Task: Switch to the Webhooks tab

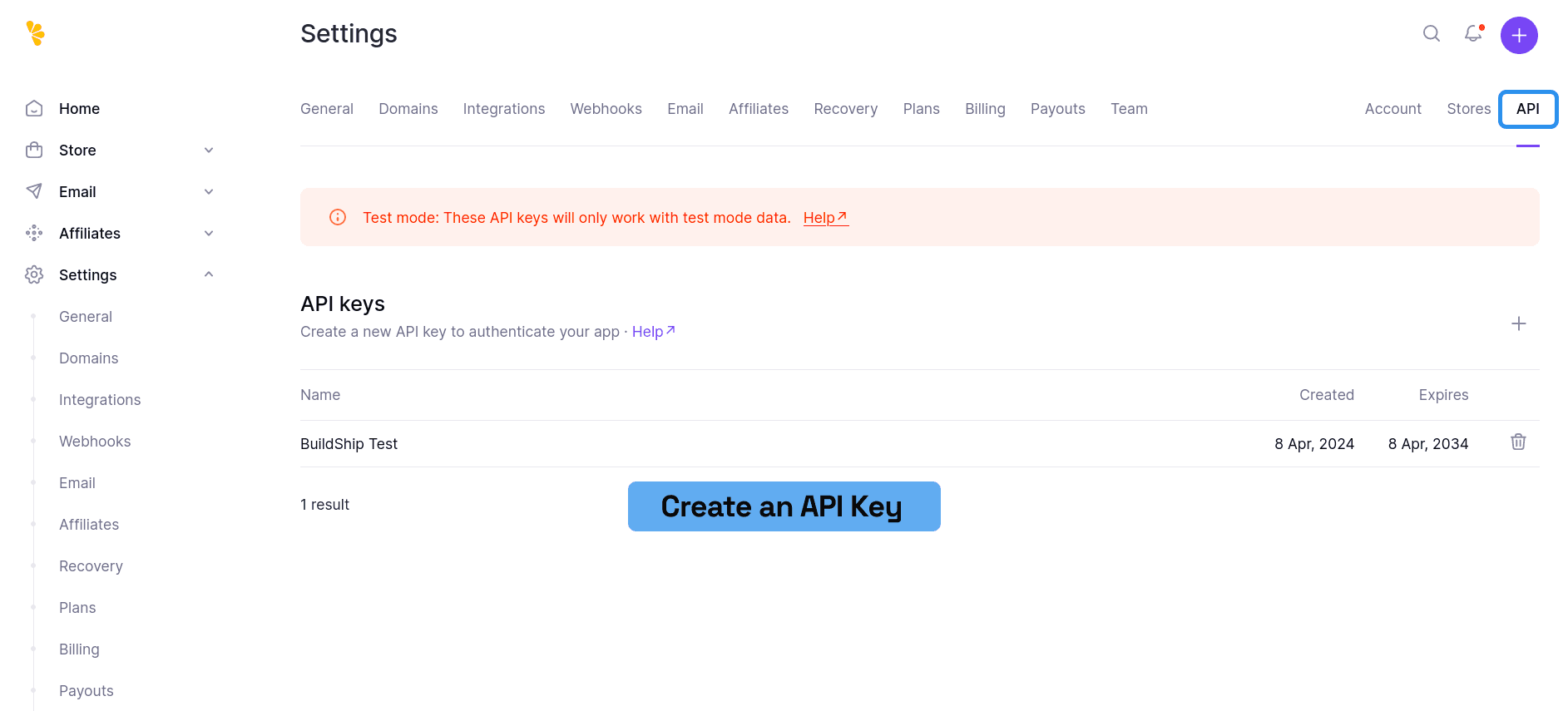Action: tap(606, 109)
